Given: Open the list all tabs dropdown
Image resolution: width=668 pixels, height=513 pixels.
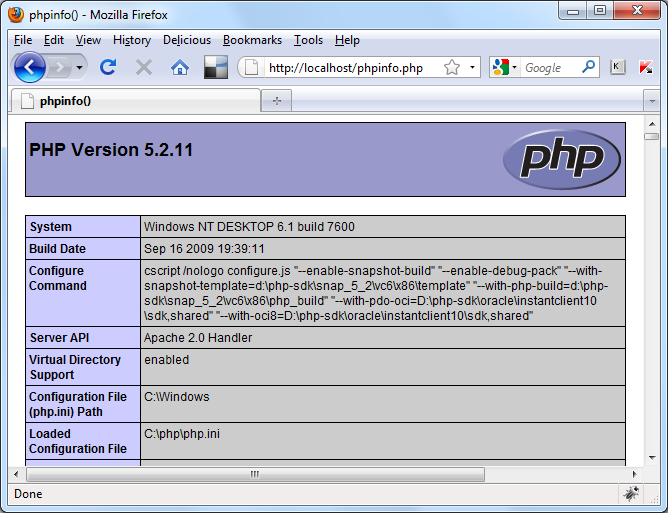Looking at the screenshot, I should (652, 101).
